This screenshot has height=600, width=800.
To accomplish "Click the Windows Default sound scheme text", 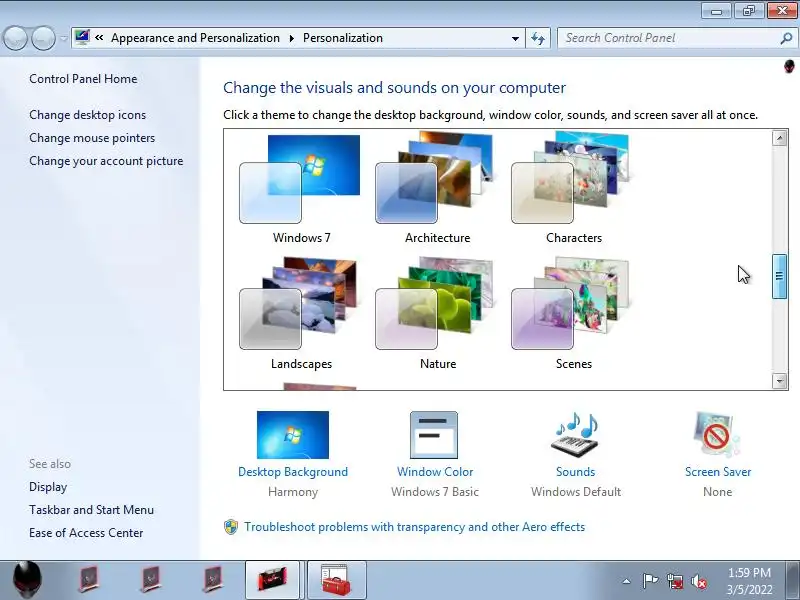I will (576, 492).
